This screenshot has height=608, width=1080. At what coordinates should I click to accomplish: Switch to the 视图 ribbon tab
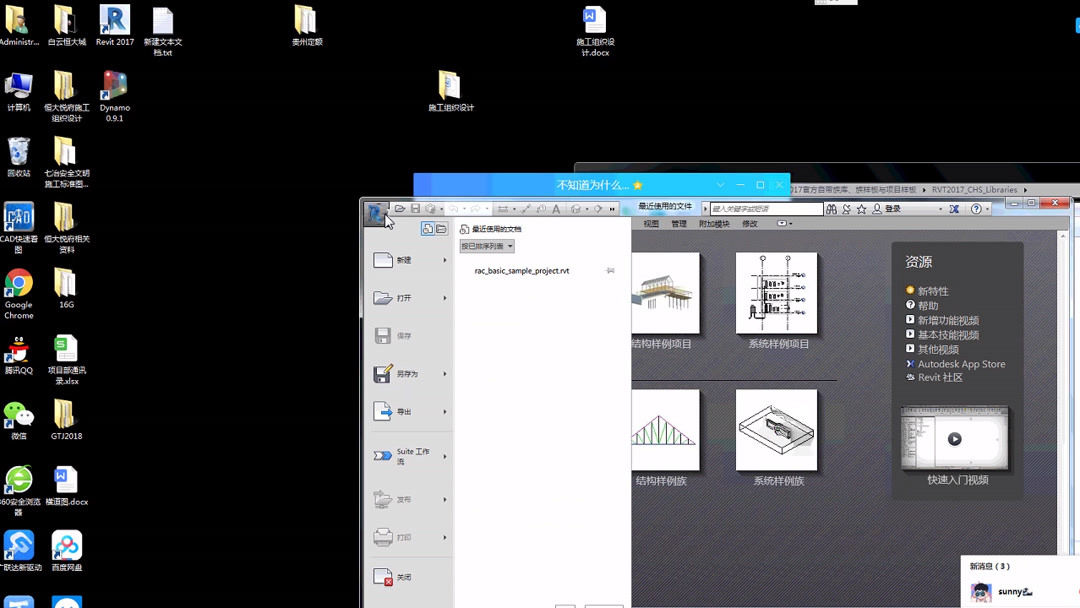(x=650, y=224)
